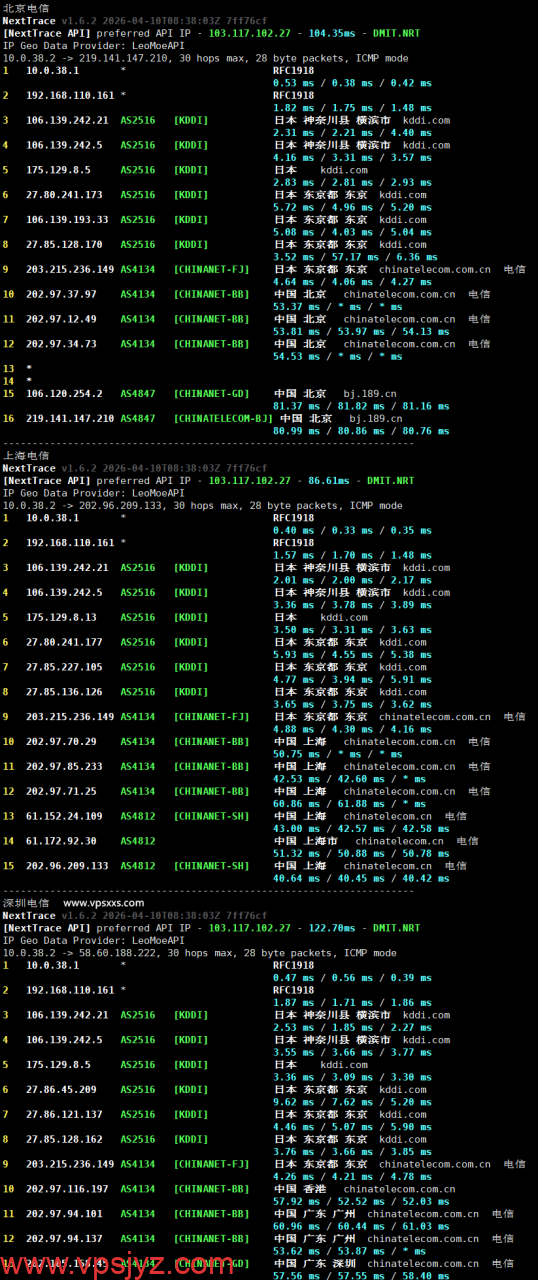Click the 86.61ms API latency value
This screenshot has height=1280, width=538.
pyautogui.click(x=330, y=480)
